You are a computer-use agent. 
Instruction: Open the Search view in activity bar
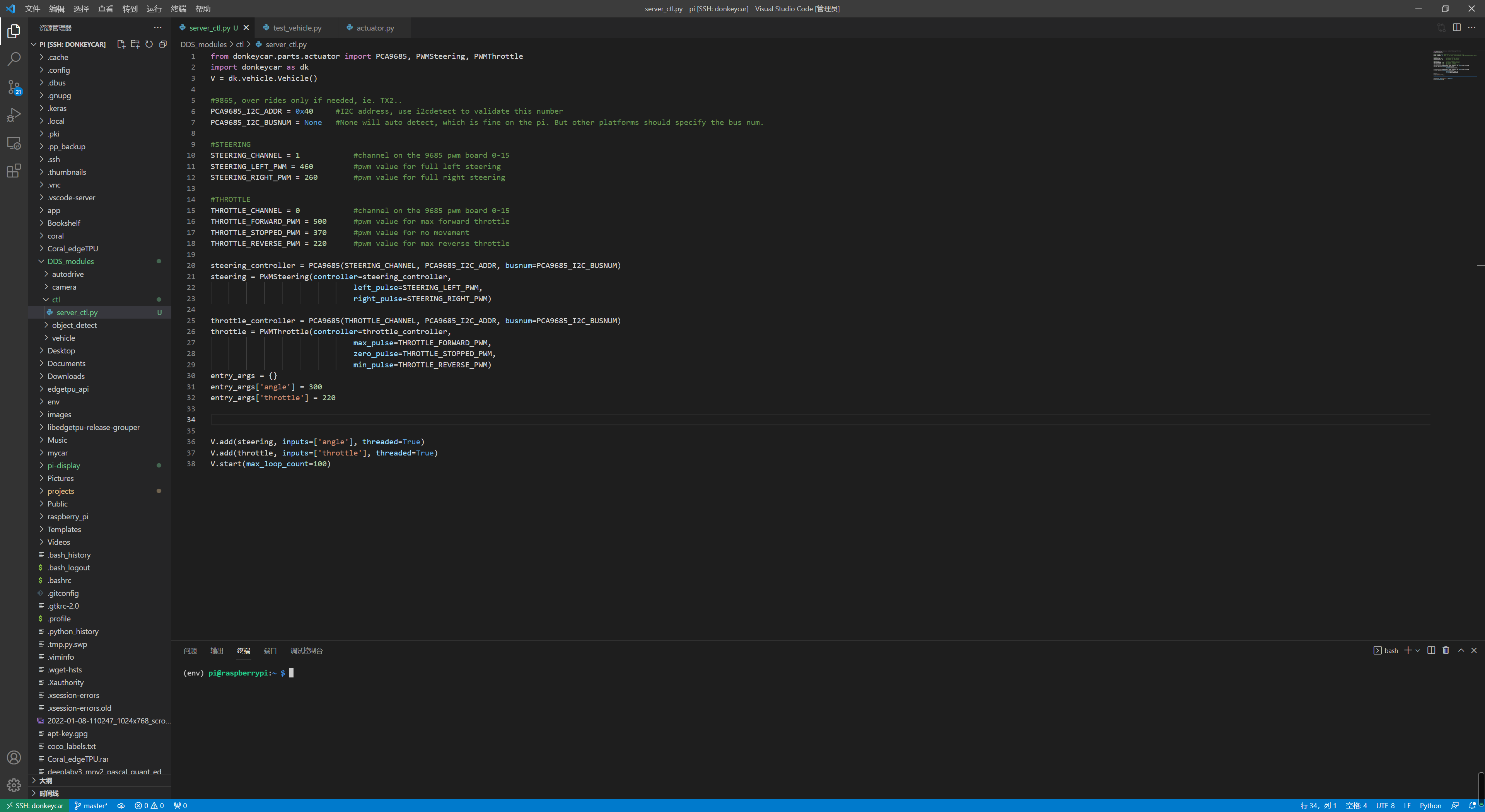coord(14,59)
